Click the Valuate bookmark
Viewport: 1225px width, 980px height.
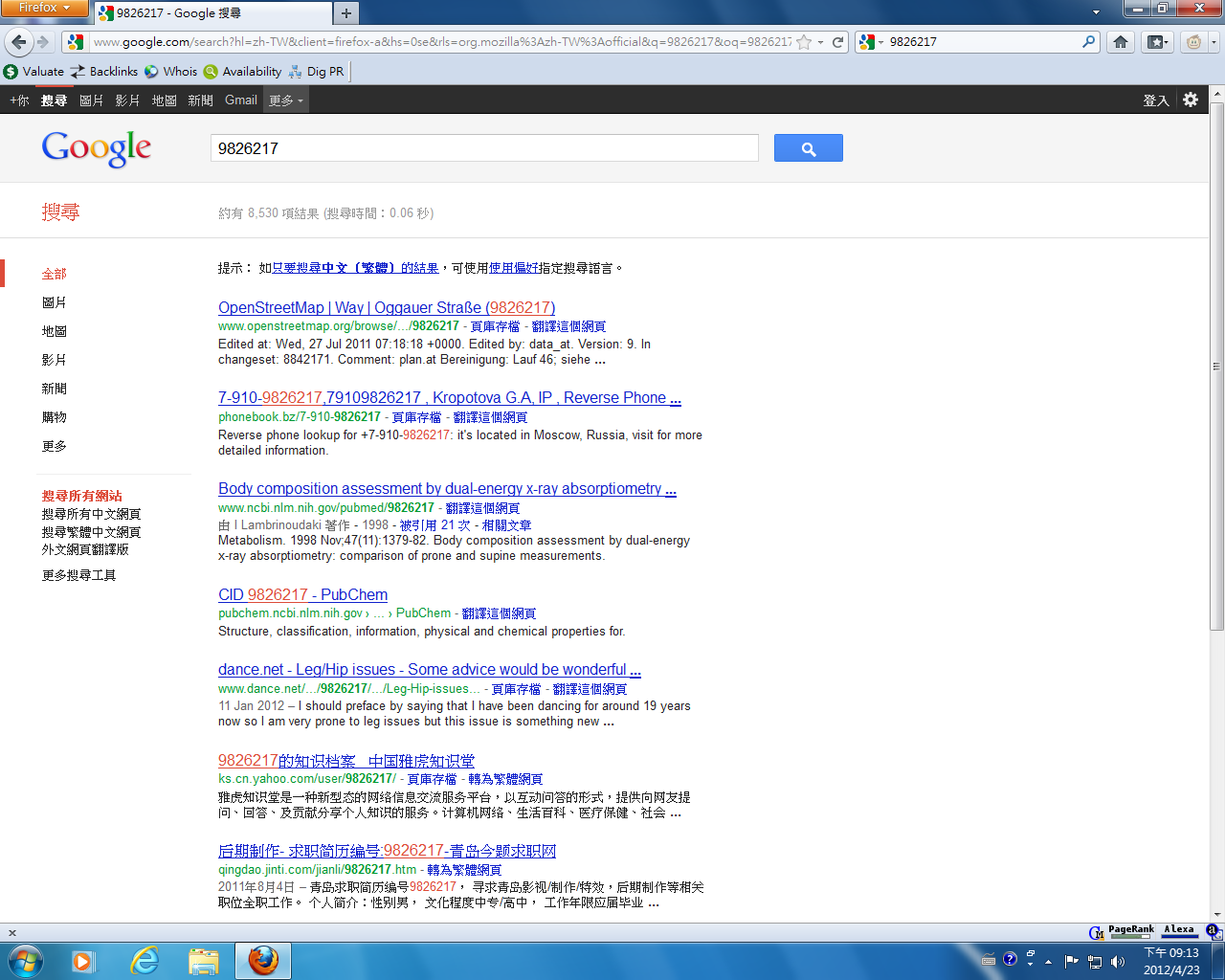point(33,72)
